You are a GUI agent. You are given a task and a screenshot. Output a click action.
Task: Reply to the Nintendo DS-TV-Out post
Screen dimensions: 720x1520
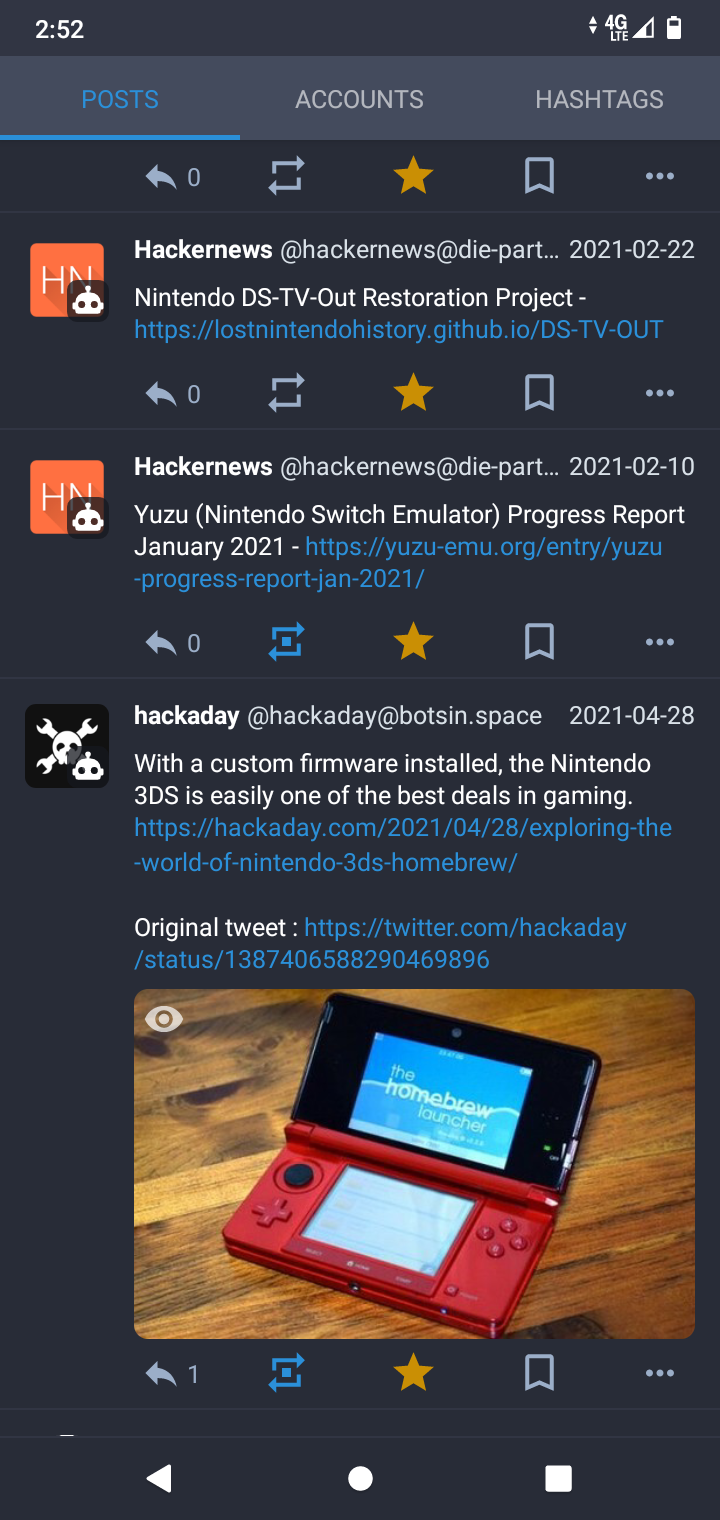click(x=161, y=394)
